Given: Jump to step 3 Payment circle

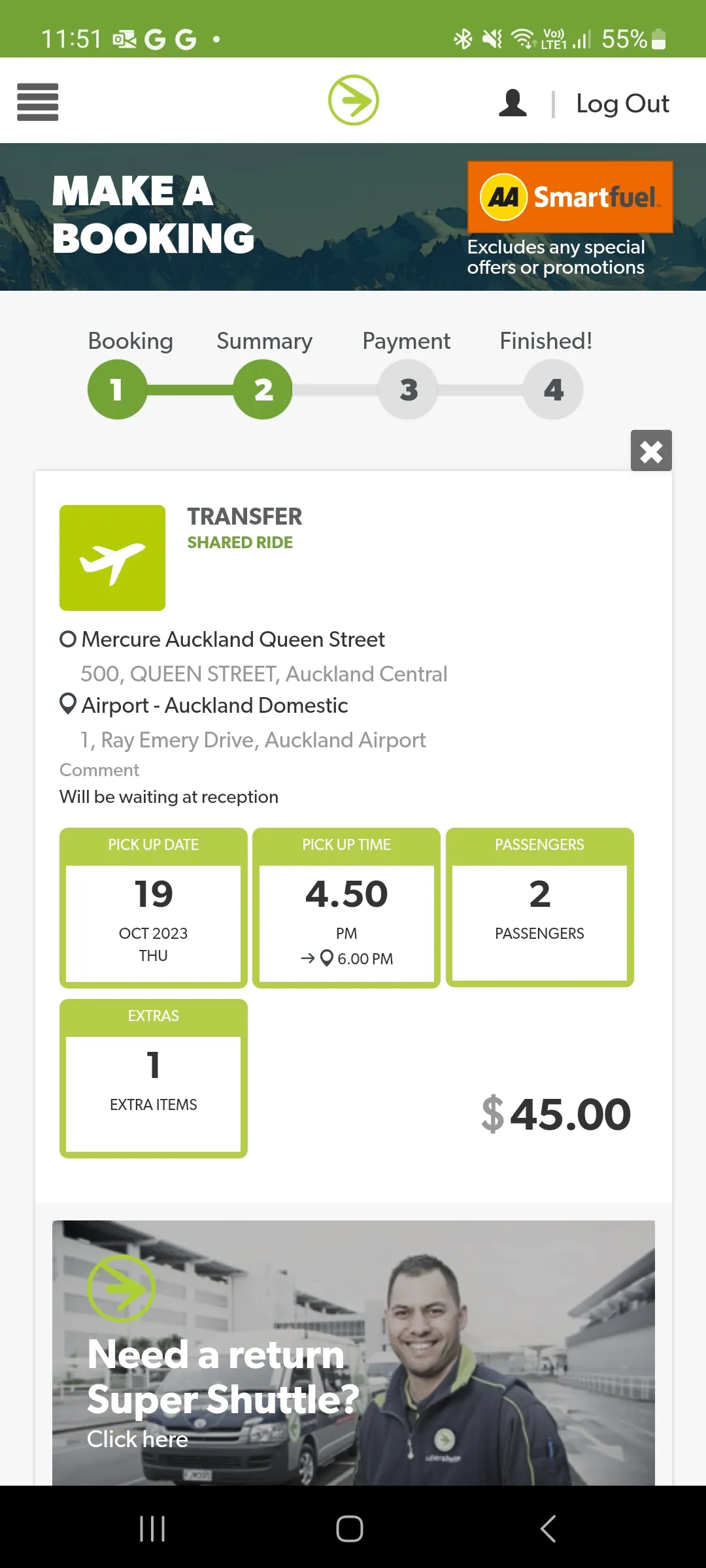Looking at the screenshot, I should 408,389.
